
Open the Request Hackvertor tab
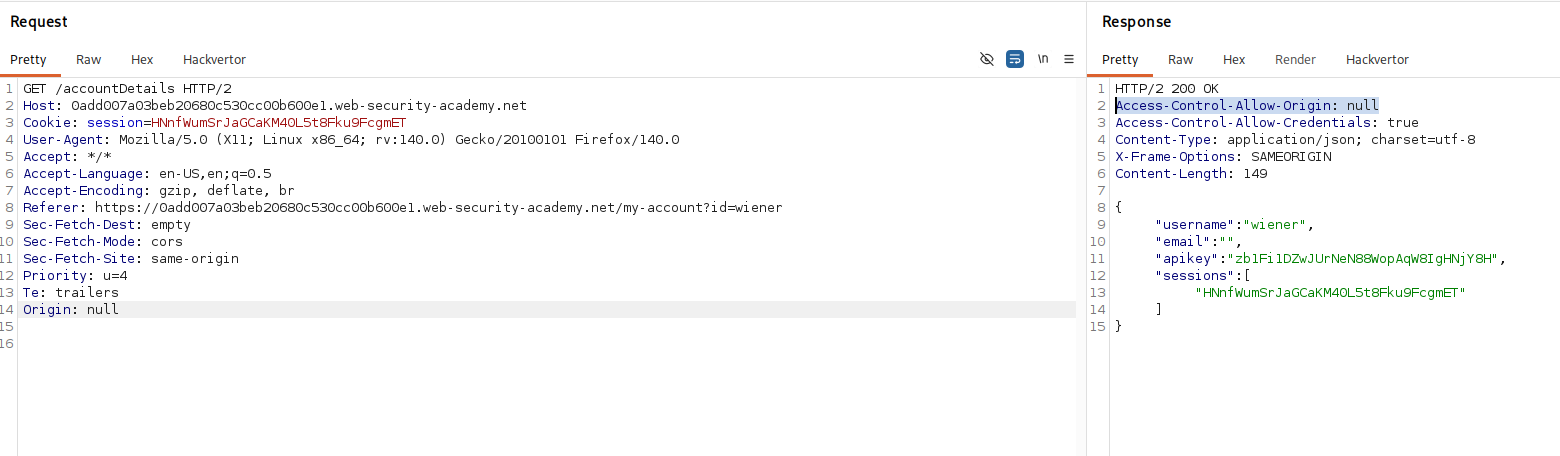pyautogui.click(x=214, y=59)
